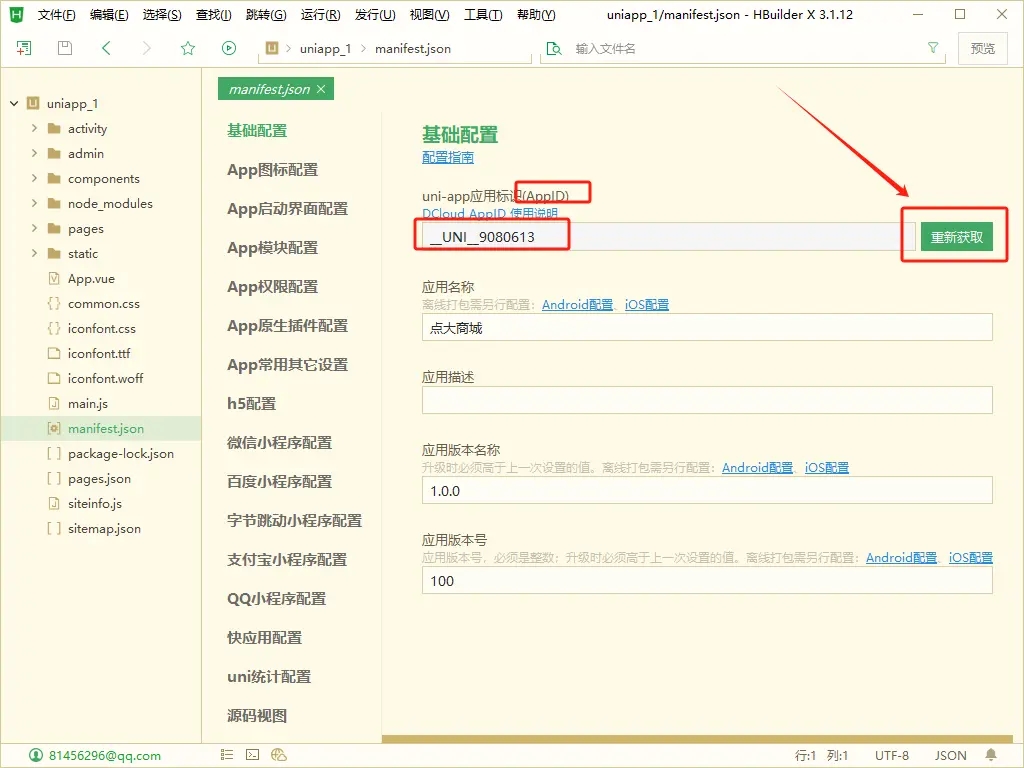This screenshot has width=1024, height=768.
Task: Open the terminal icon in status bar
Action: 253,755
